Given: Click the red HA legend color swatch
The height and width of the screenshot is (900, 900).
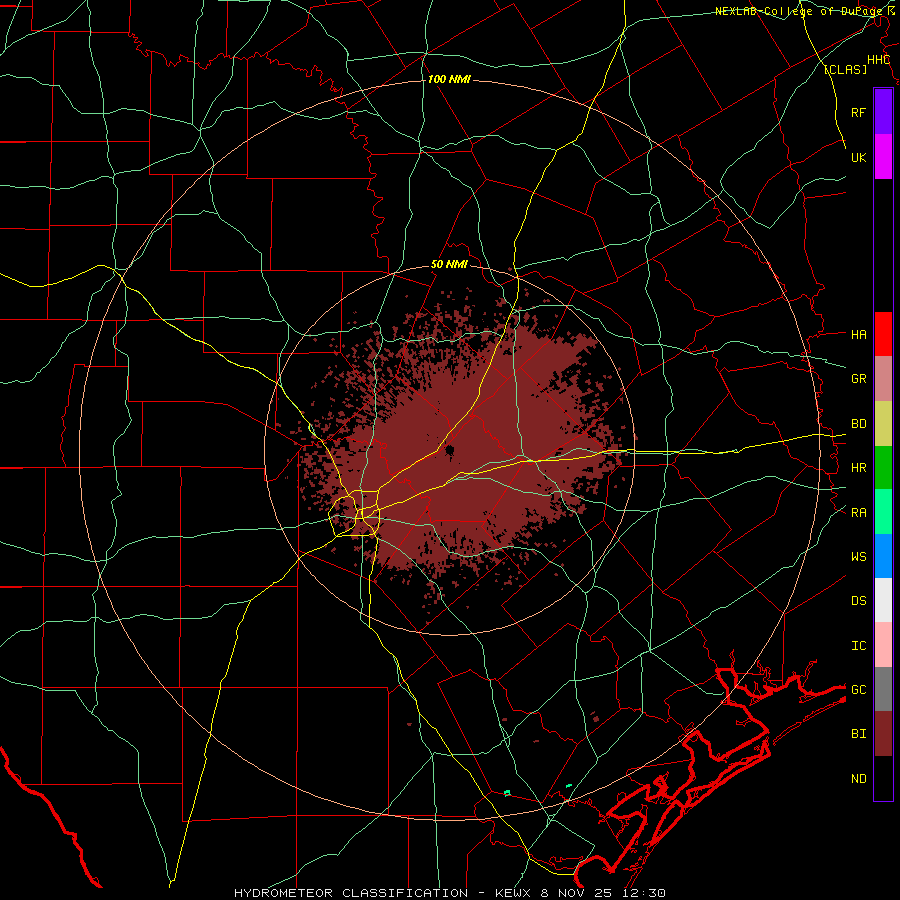Looking at the screenshot, I should [x=883, y=334].
